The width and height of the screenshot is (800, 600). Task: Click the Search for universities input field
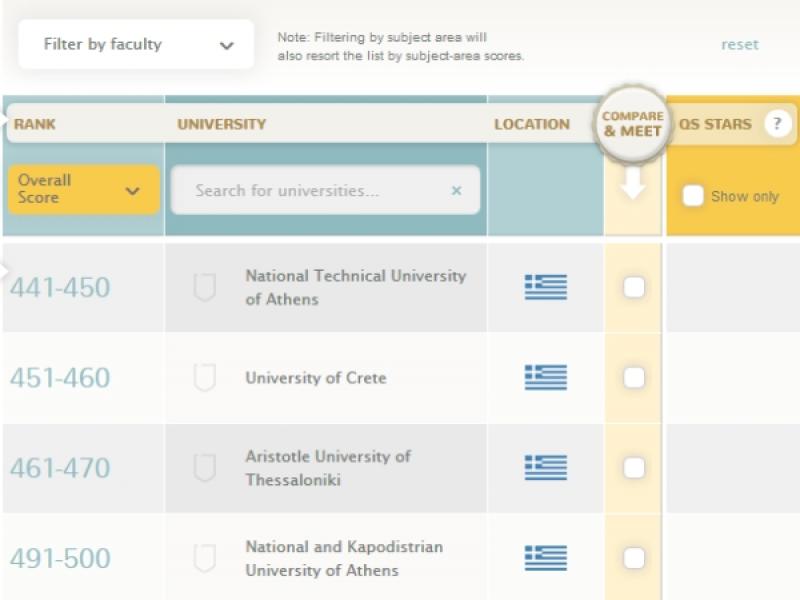coord(310,190)
